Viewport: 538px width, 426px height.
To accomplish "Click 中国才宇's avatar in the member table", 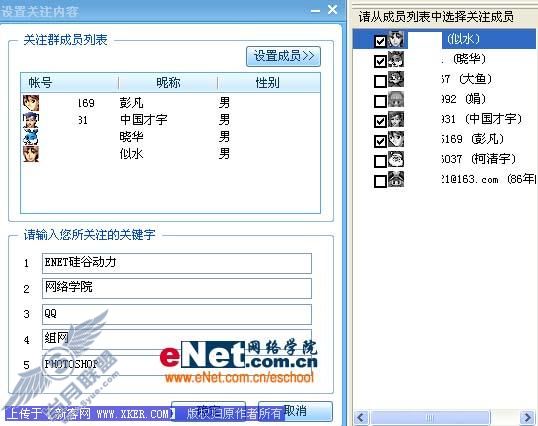I will (31, 120).
